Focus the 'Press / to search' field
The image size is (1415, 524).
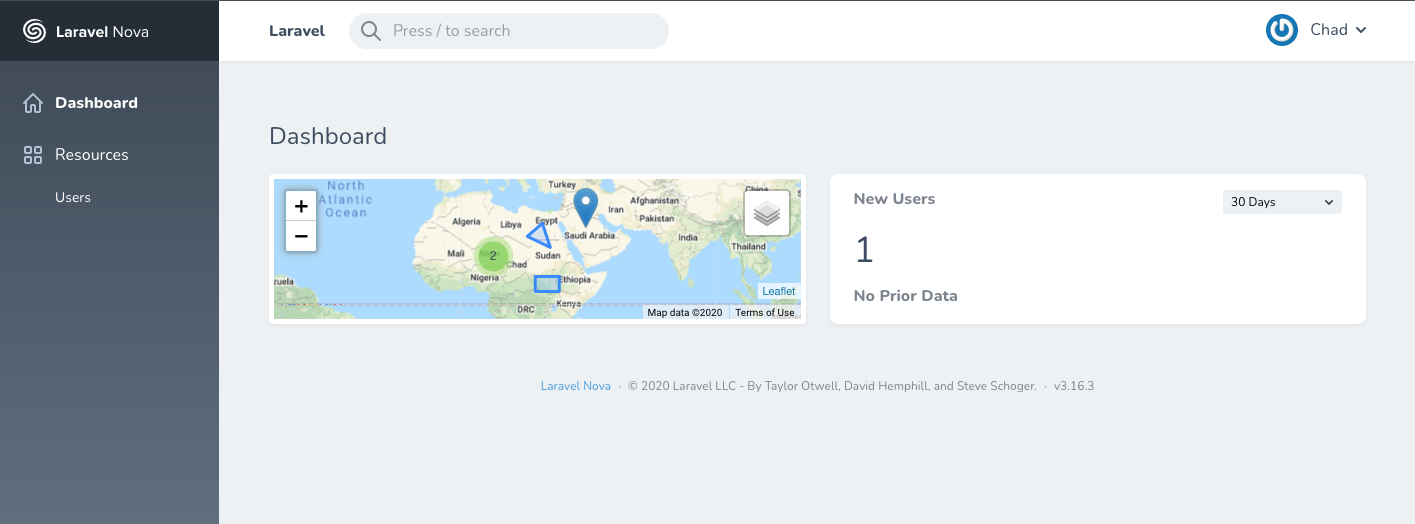[520, 31]
